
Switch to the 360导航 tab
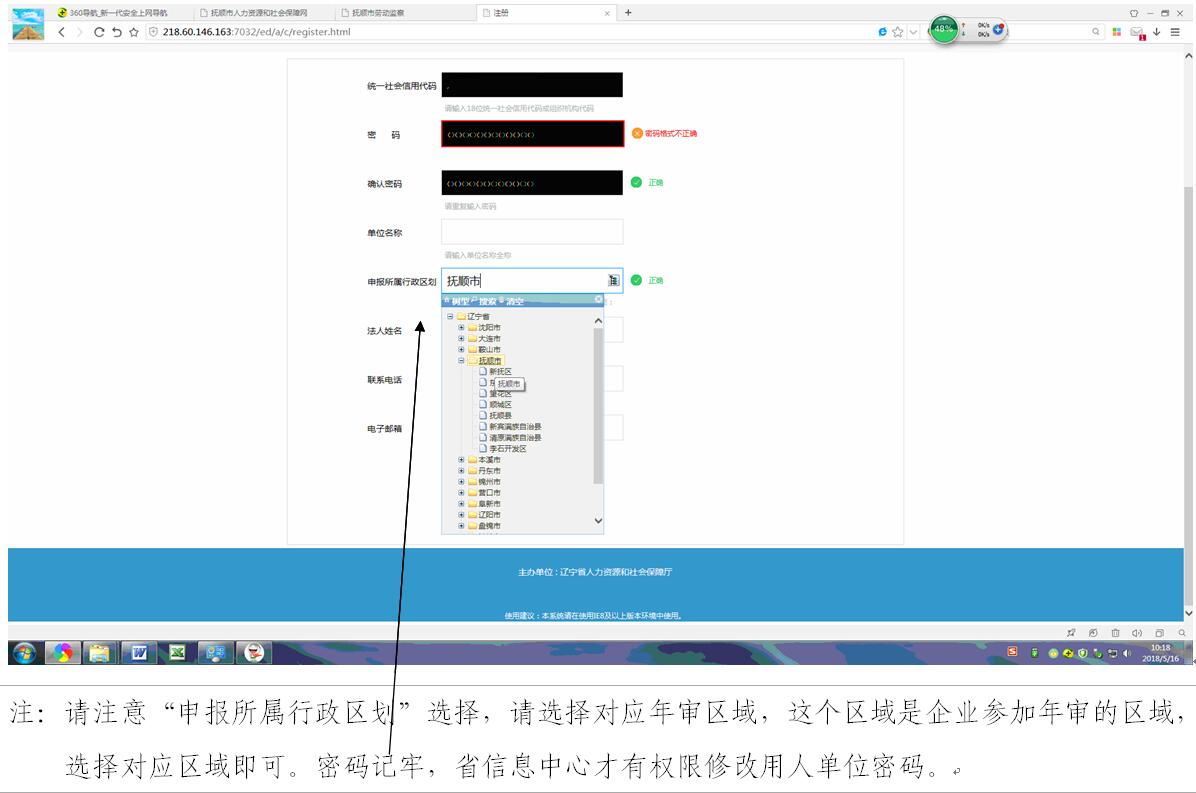[x=119, y=13]
